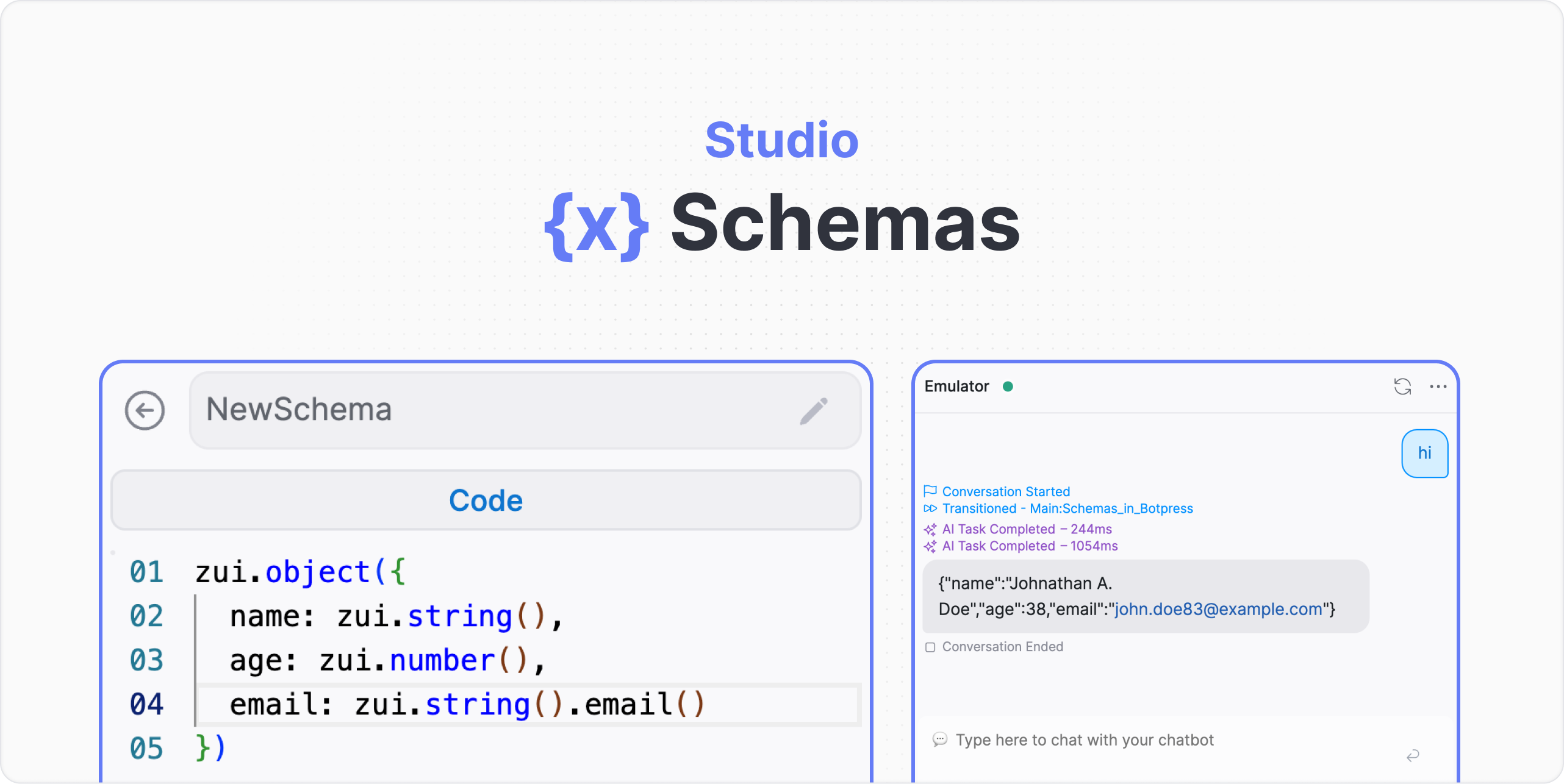The width and height of the screenshot is (1564, 784).
Task: Click code line 'email: zui.string().email()'
Action: (x=467, y=705)
